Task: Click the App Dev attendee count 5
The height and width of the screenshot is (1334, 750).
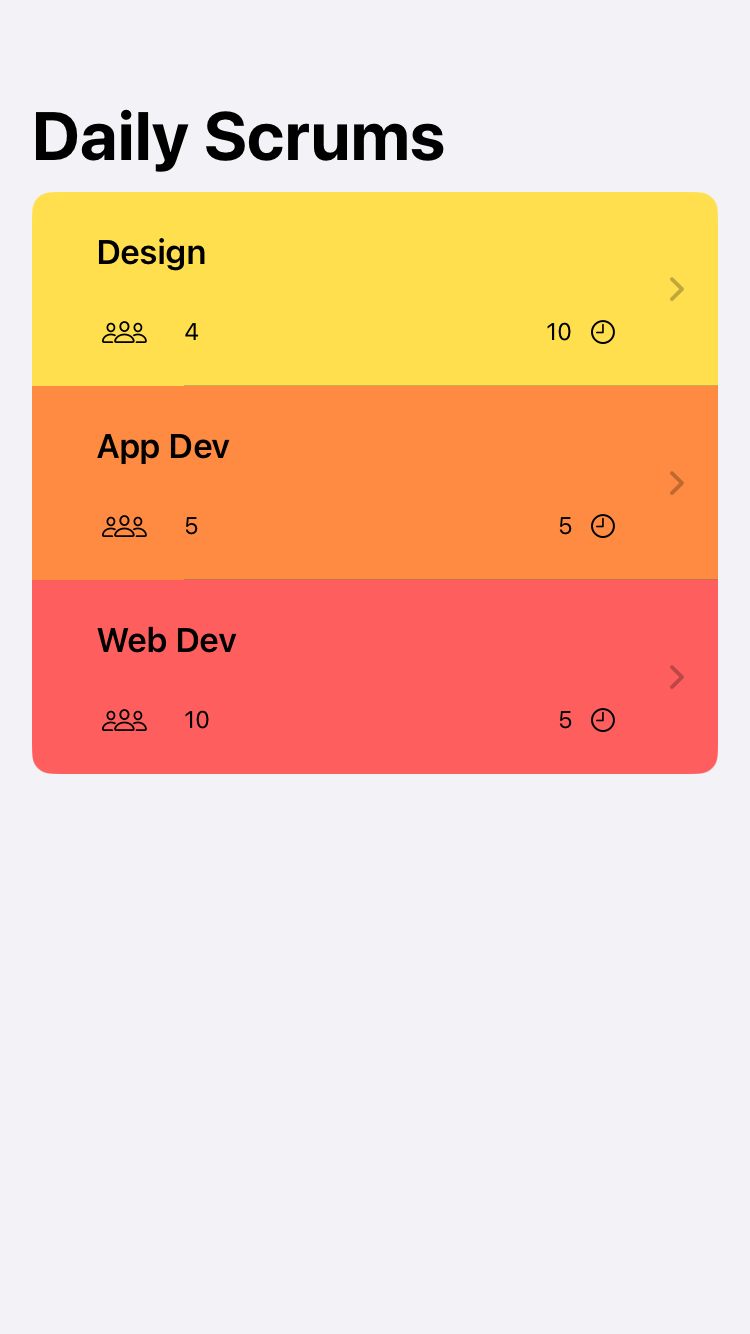Action: (191, 526)
